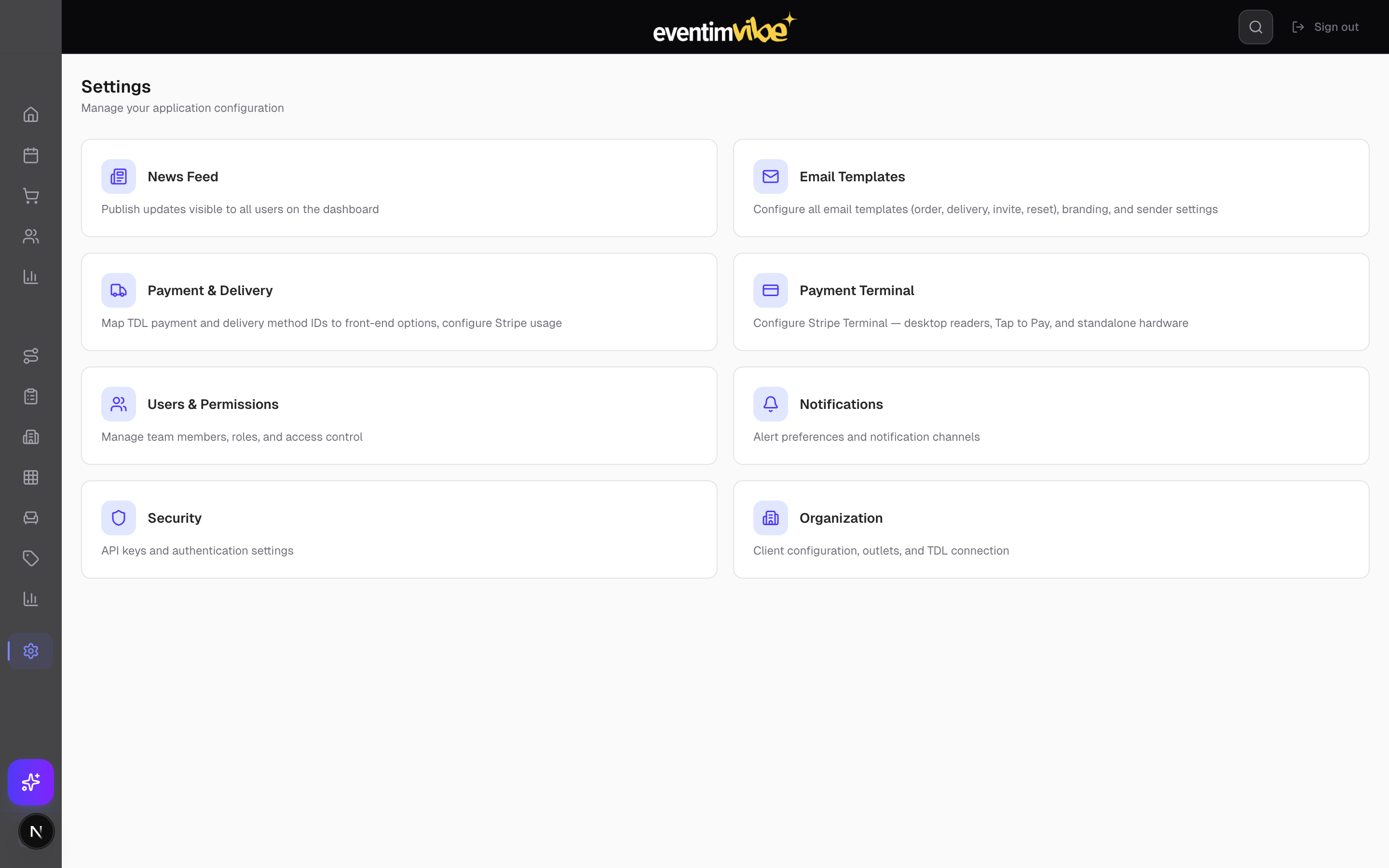Click the Email Templates envelope icon
1389x868 pixels.
770,177
